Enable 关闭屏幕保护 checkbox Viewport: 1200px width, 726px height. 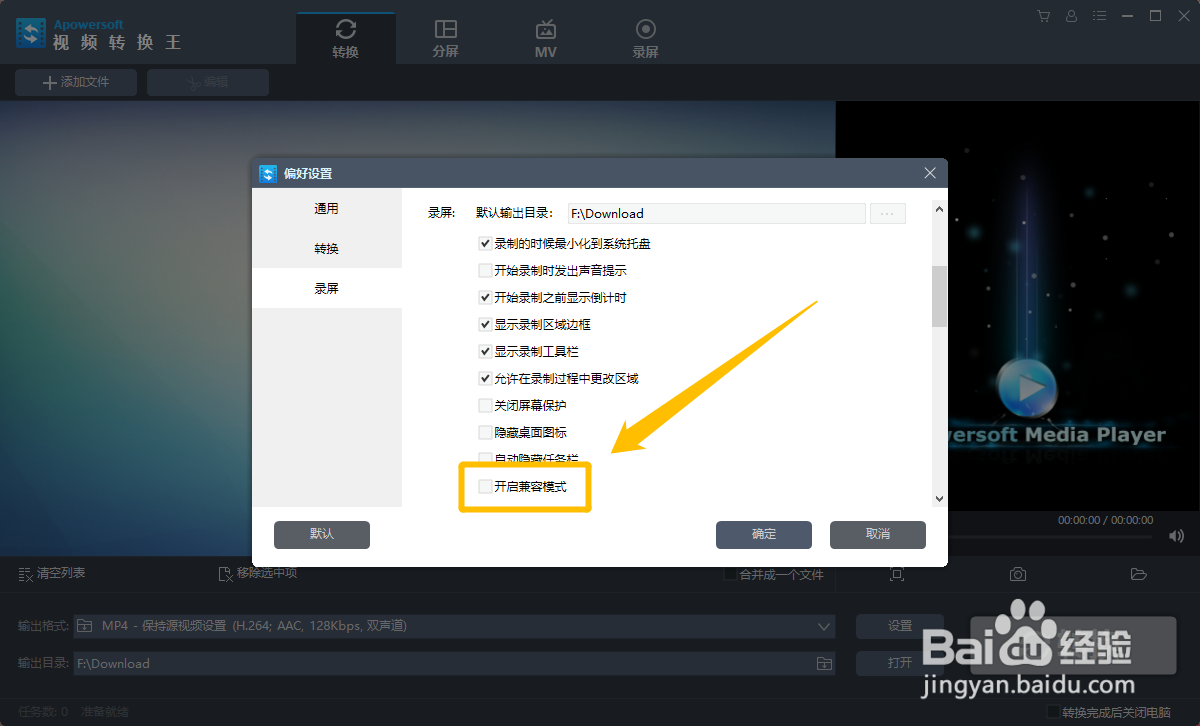tap(485, 405)
